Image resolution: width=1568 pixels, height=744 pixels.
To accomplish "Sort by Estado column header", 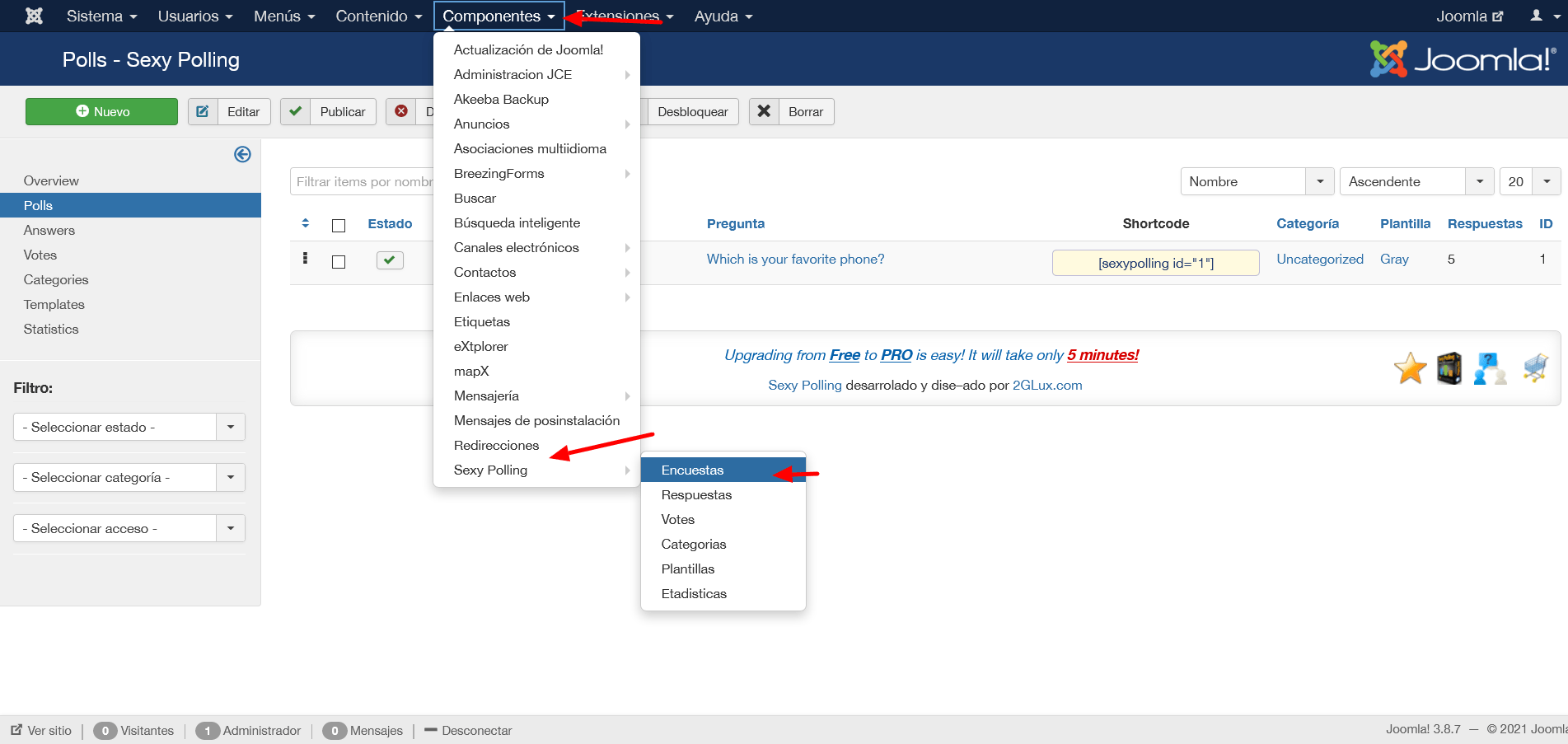I will pos(390,223).
